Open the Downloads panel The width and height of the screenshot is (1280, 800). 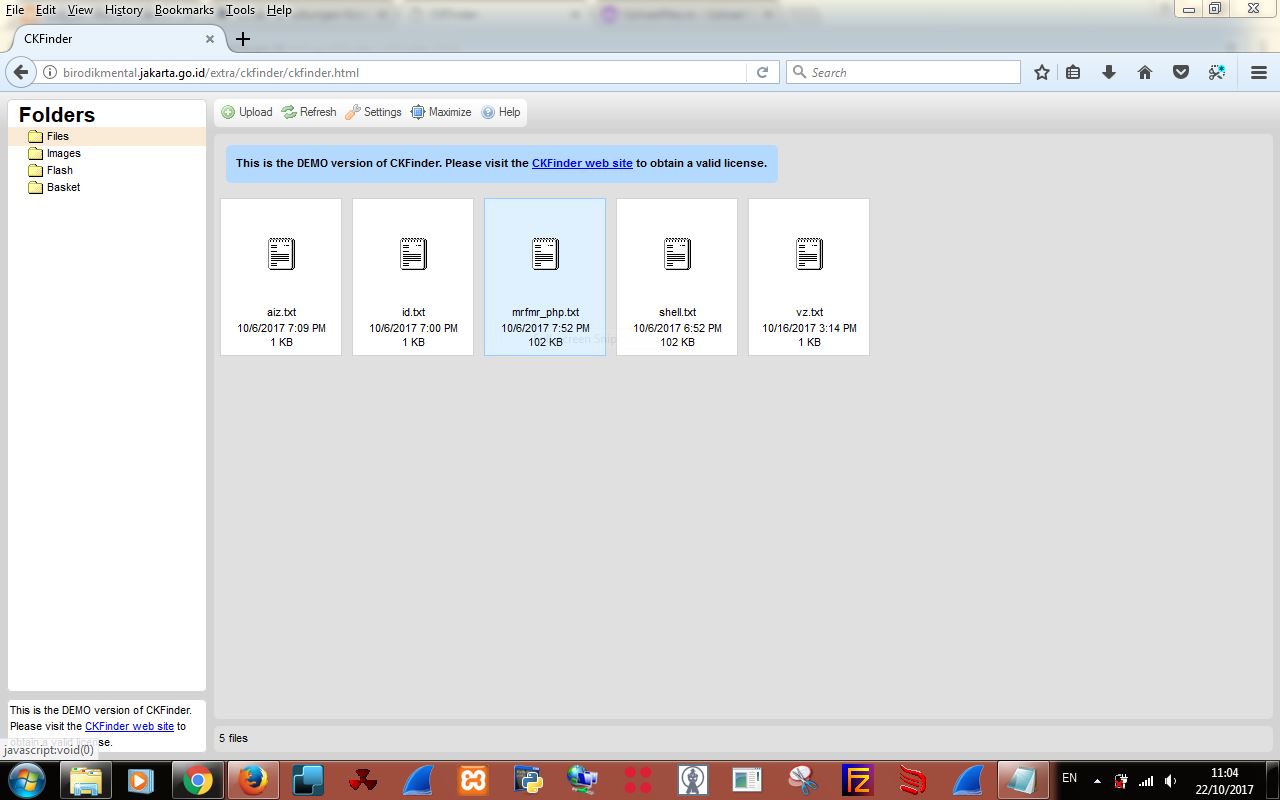tap(1109, 72)
